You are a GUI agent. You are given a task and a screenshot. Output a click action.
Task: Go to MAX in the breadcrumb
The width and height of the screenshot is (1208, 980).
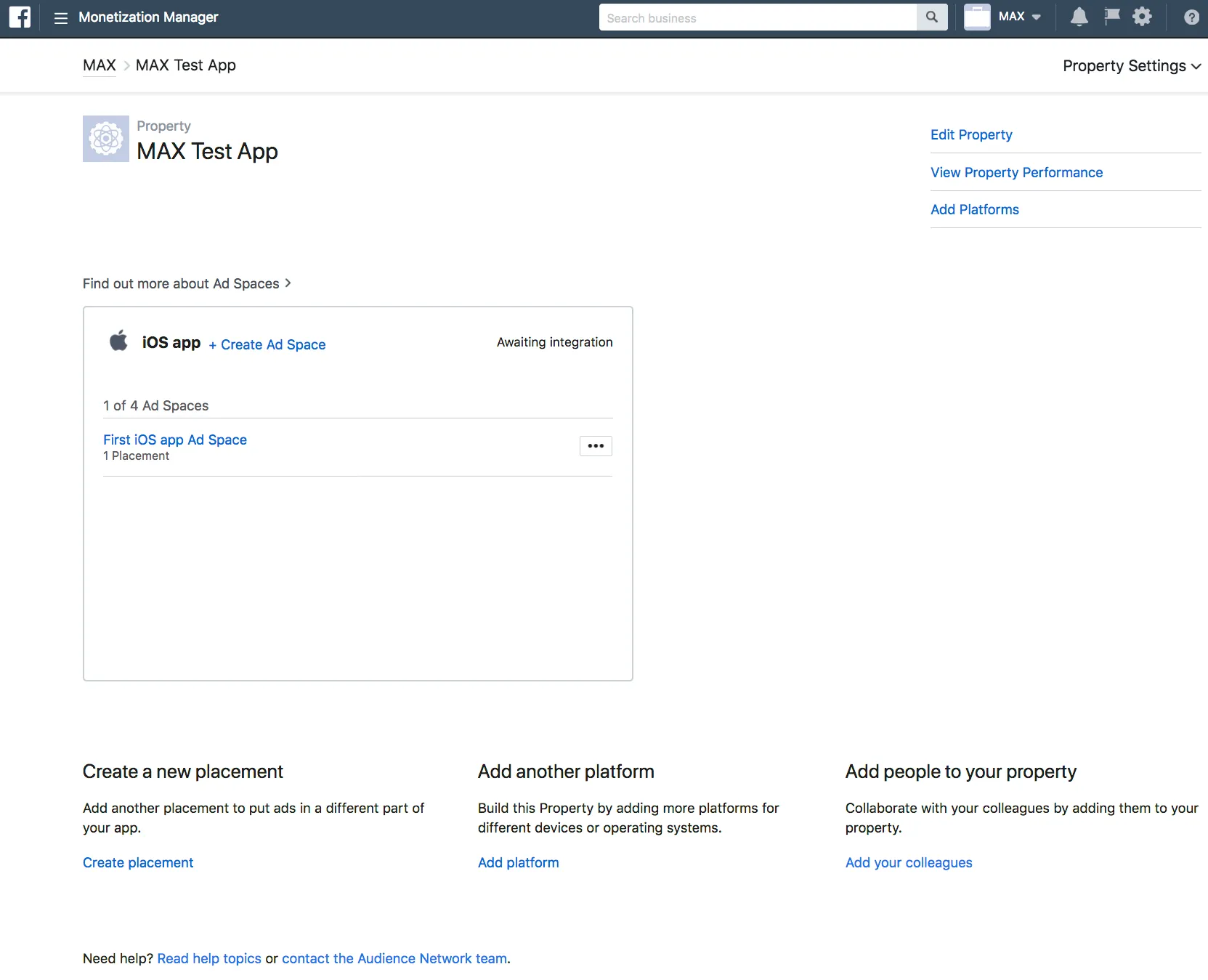tap(100, 65)
